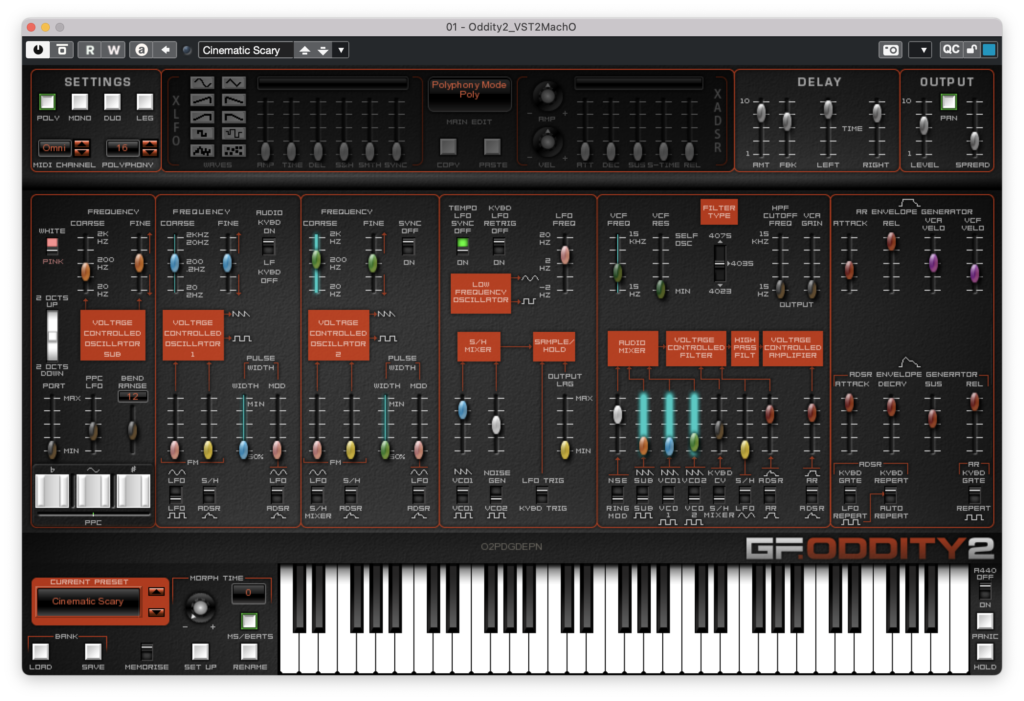Click the Delay AMT slider
Image resolution: width=1024 pixels, height=701 pixels.
click(x=761, y=113)
